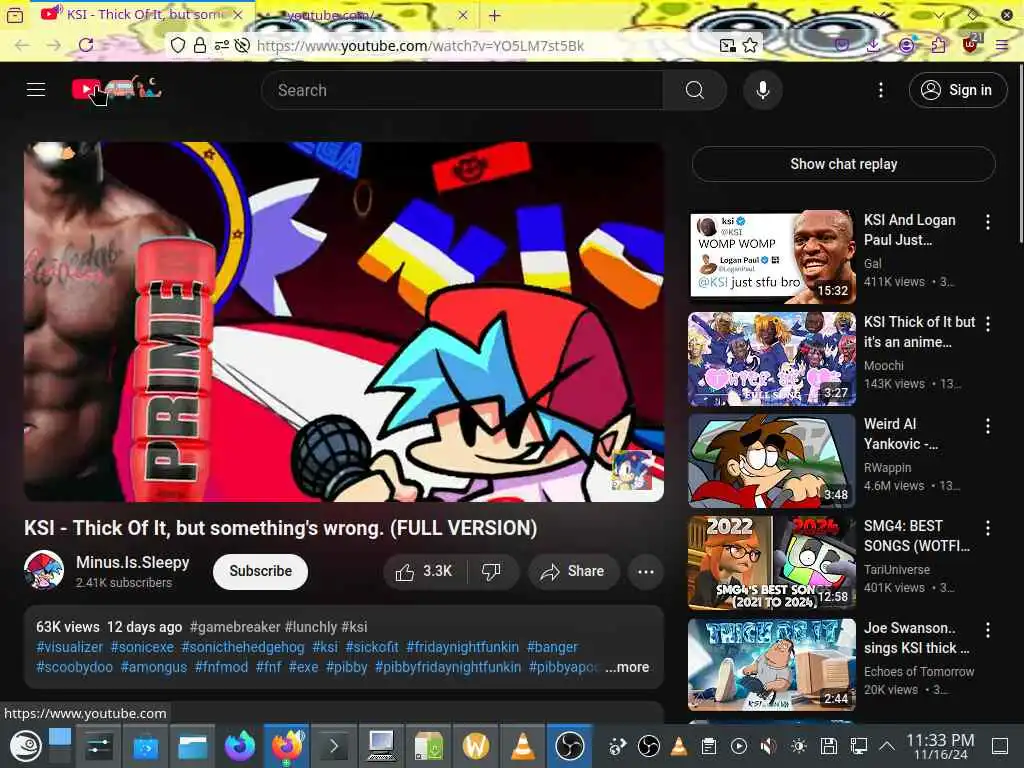Go forward with browser forward arrow
Image resolution: width=1024 pixels, height=768 pixels.
point(54,45)
